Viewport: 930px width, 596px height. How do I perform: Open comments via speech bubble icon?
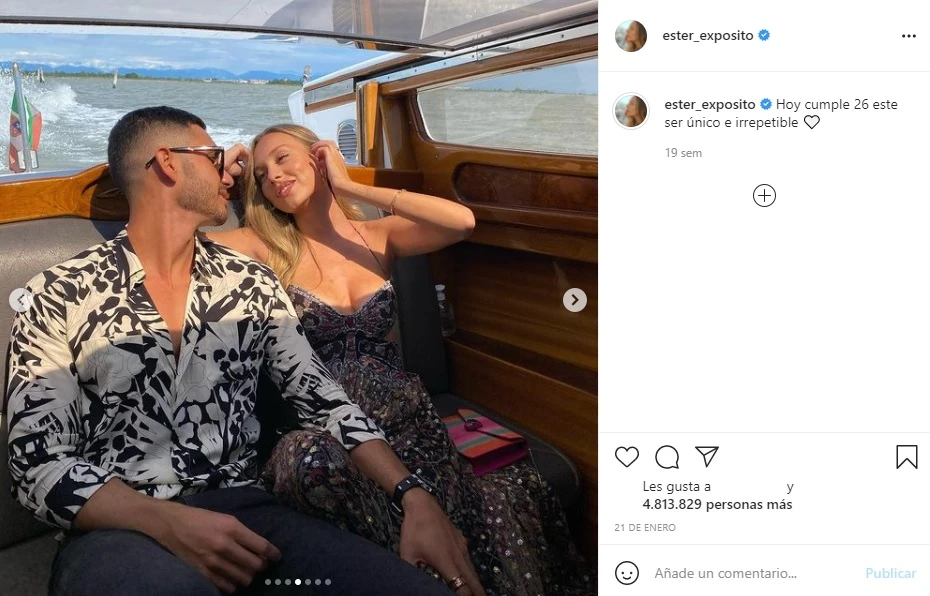coord(667,457)
